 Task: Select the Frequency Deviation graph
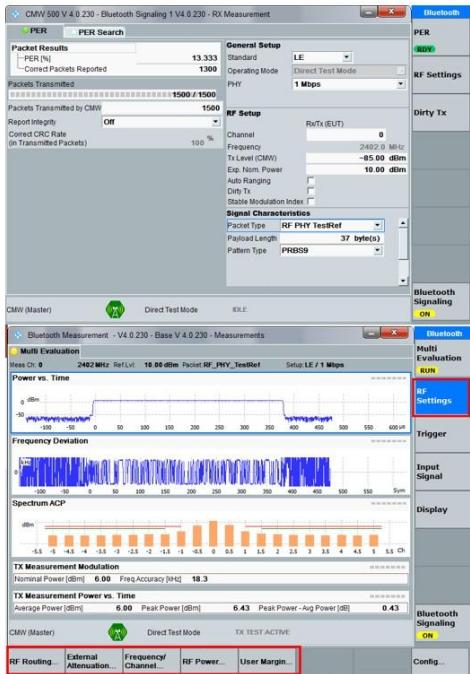point(210,465)
